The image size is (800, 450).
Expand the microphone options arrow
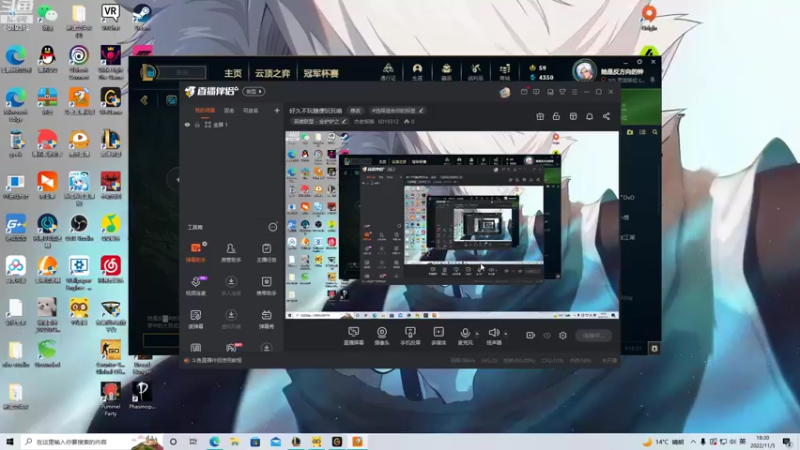pyautogui.click(x=477, y=334)
